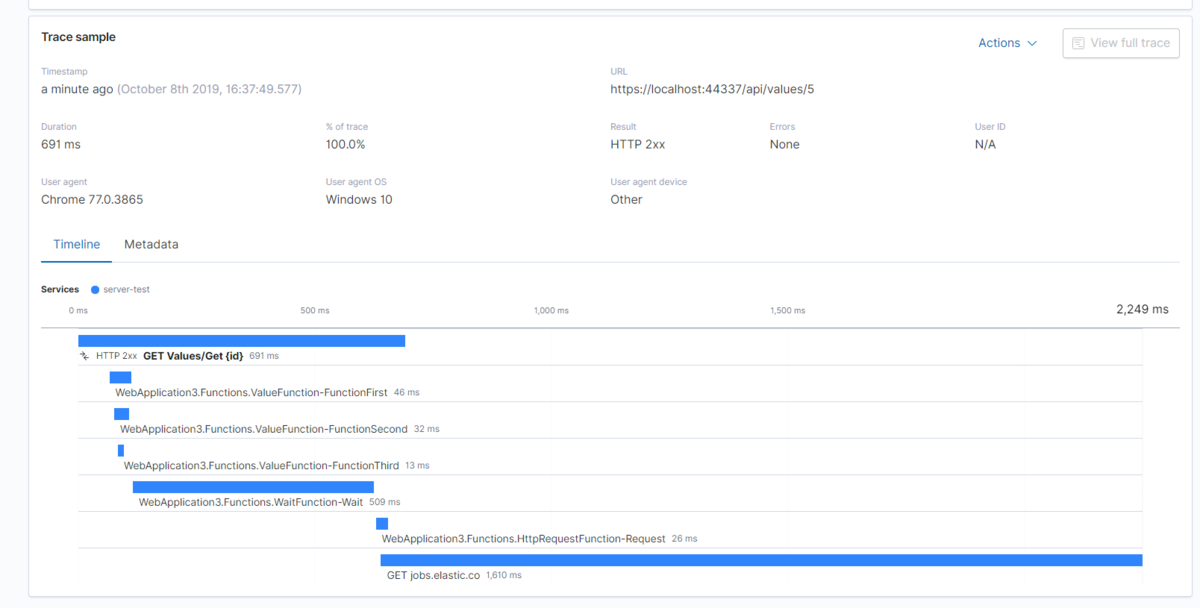Click the ValueFunction-FunctionThird span label
Viewport: 1200px width, 608px height.
coord(261,466)
